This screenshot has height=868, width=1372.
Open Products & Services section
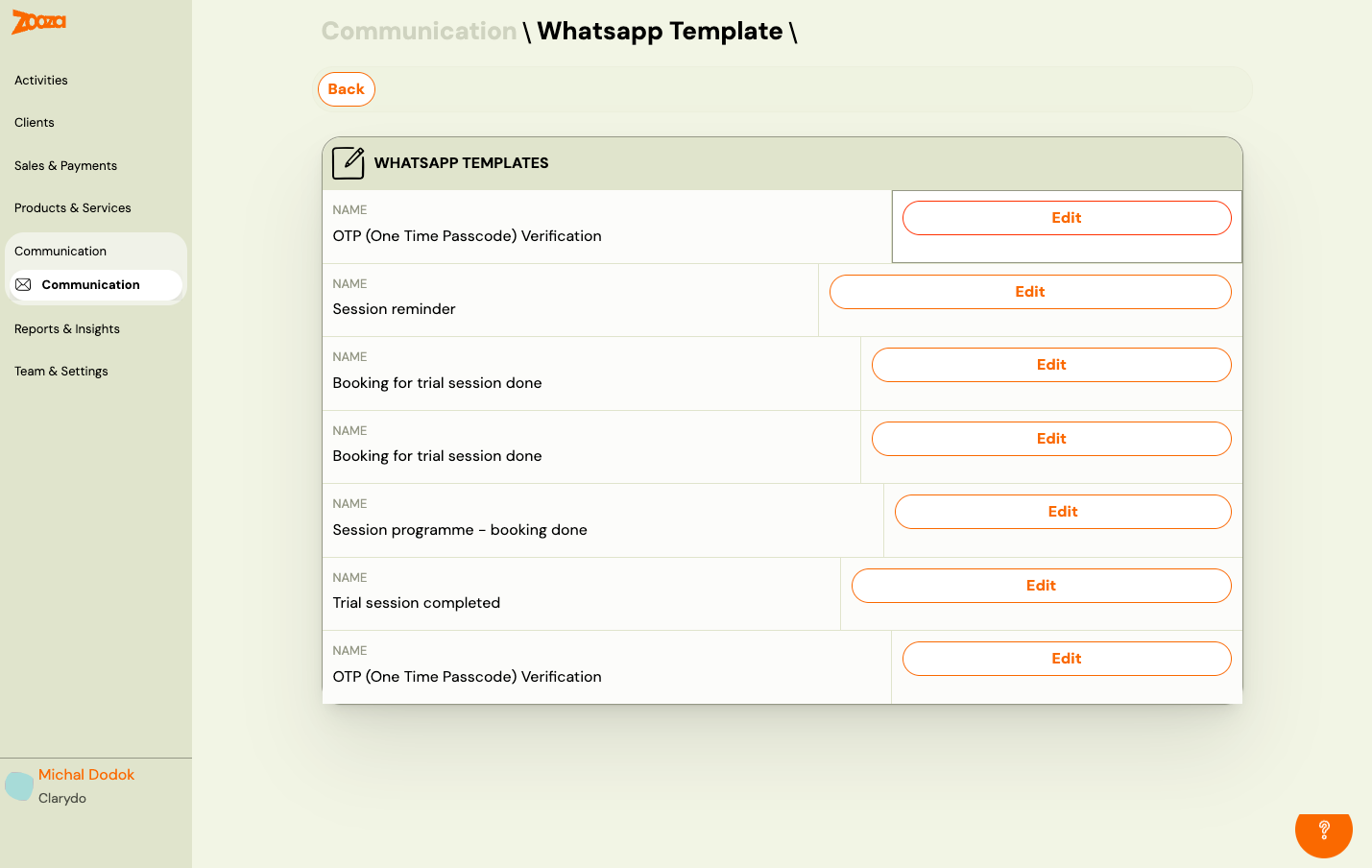tap(72, 207)
